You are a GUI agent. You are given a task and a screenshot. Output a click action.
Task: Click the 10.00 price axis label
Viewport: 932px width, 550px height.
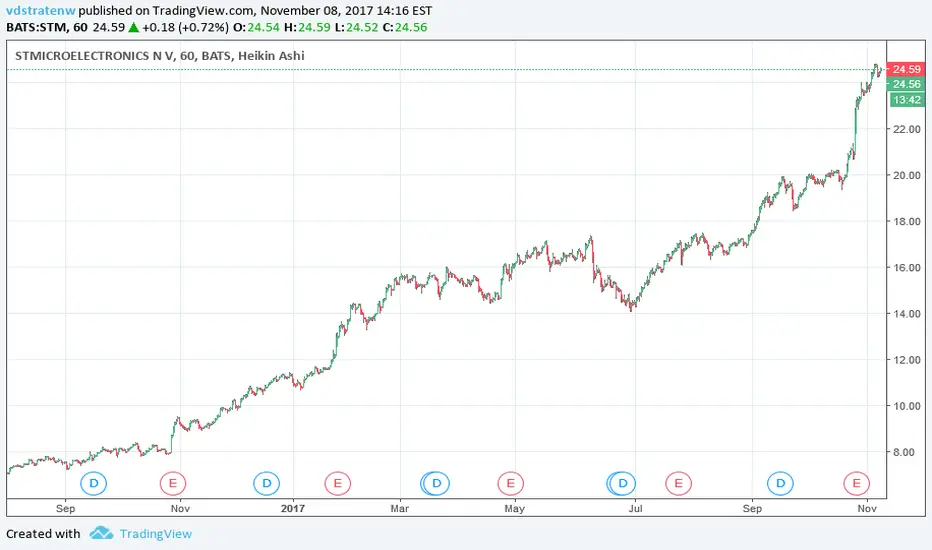click(x=906, y=406)
